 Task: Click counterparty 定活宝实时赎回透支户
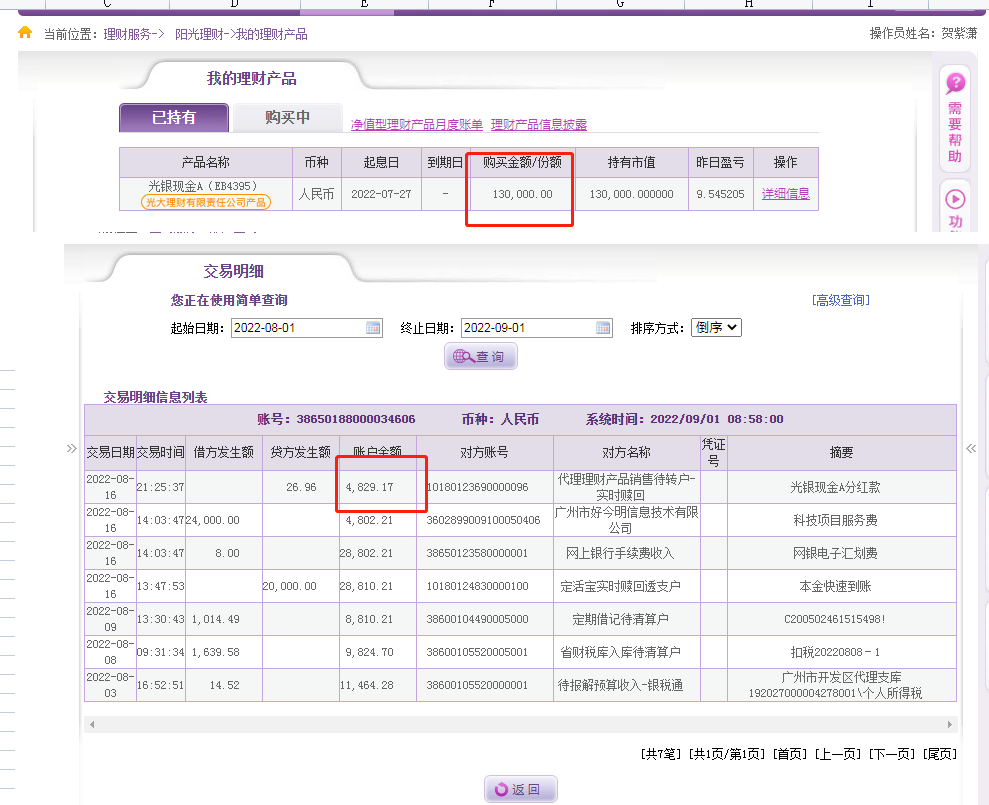[621, 586]
